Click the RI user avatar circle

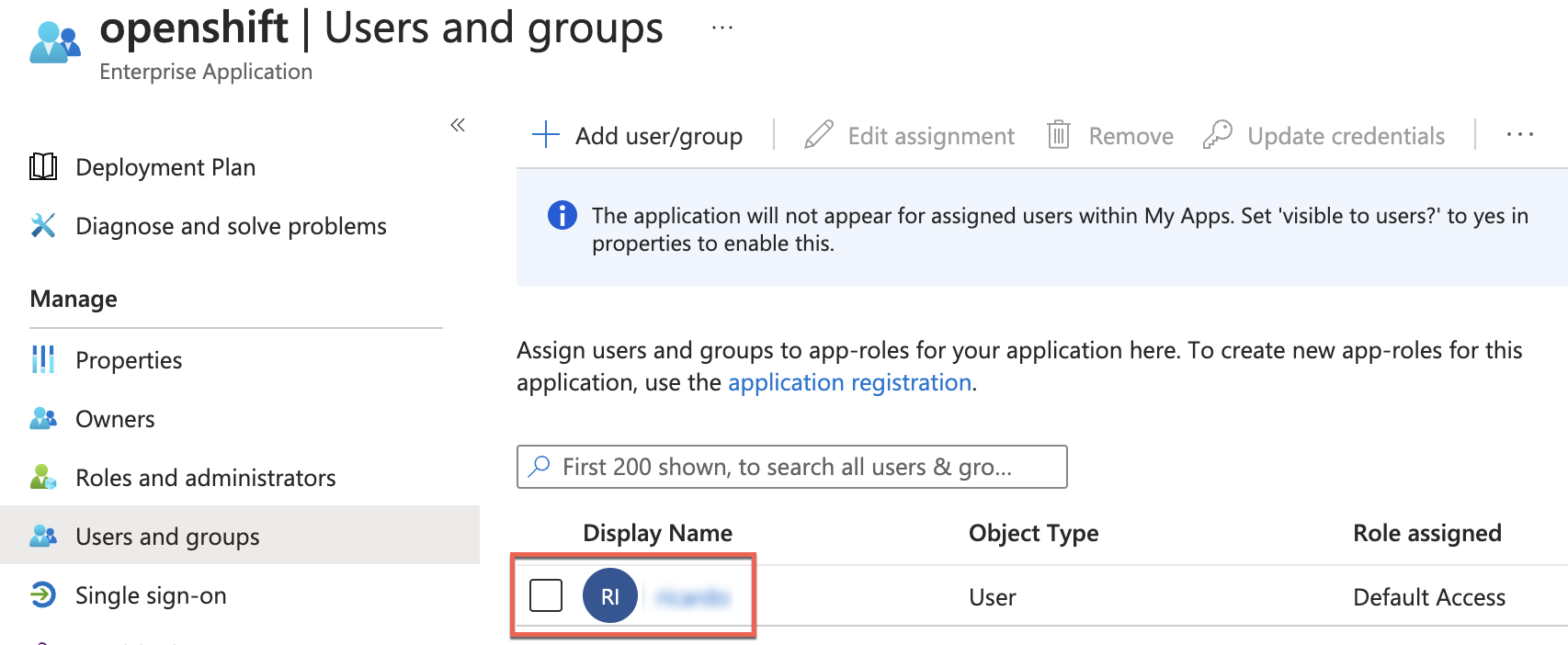click(x=609, y=596)
